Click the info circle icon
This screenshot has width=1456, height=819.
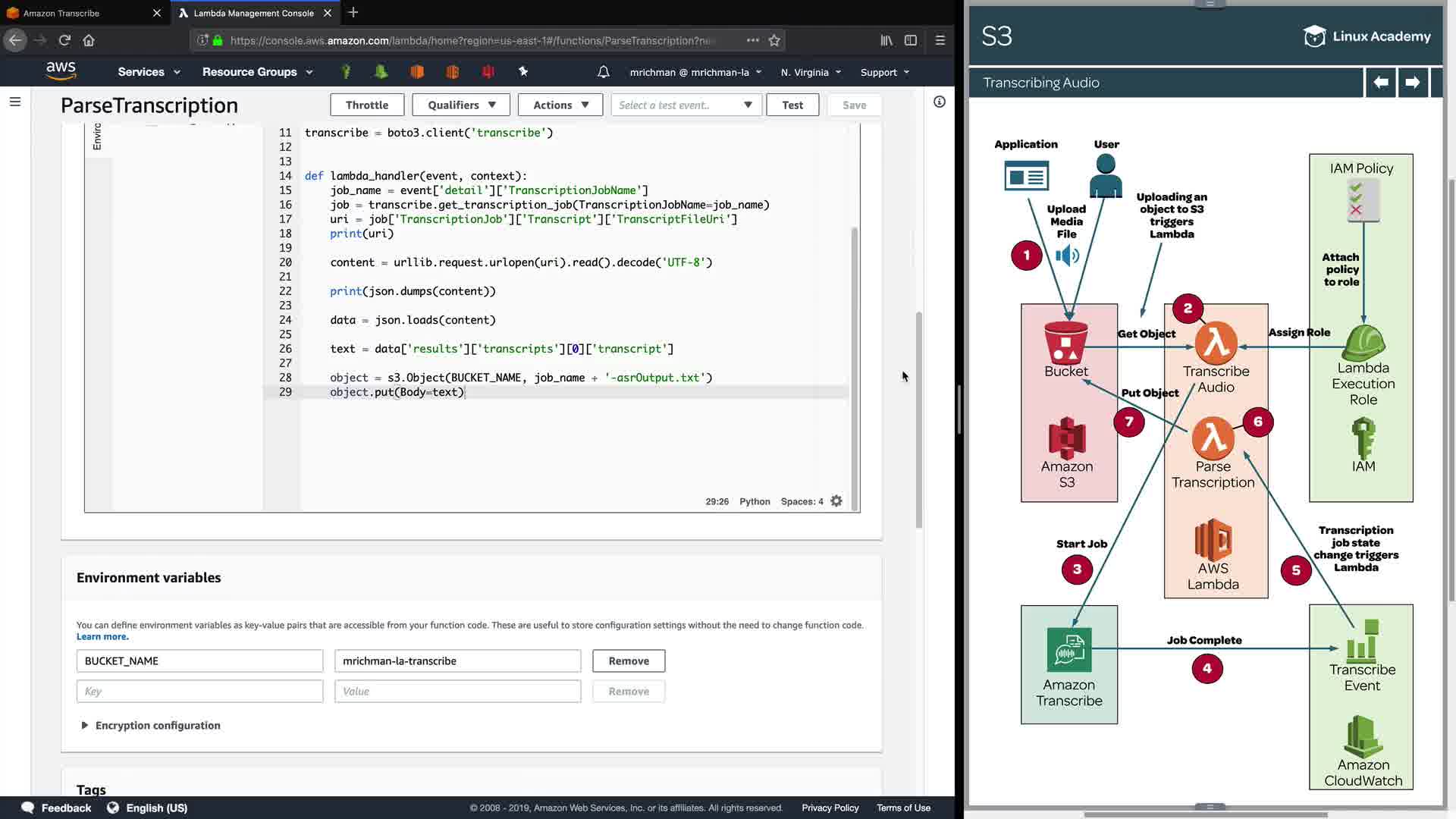point(940,102)
